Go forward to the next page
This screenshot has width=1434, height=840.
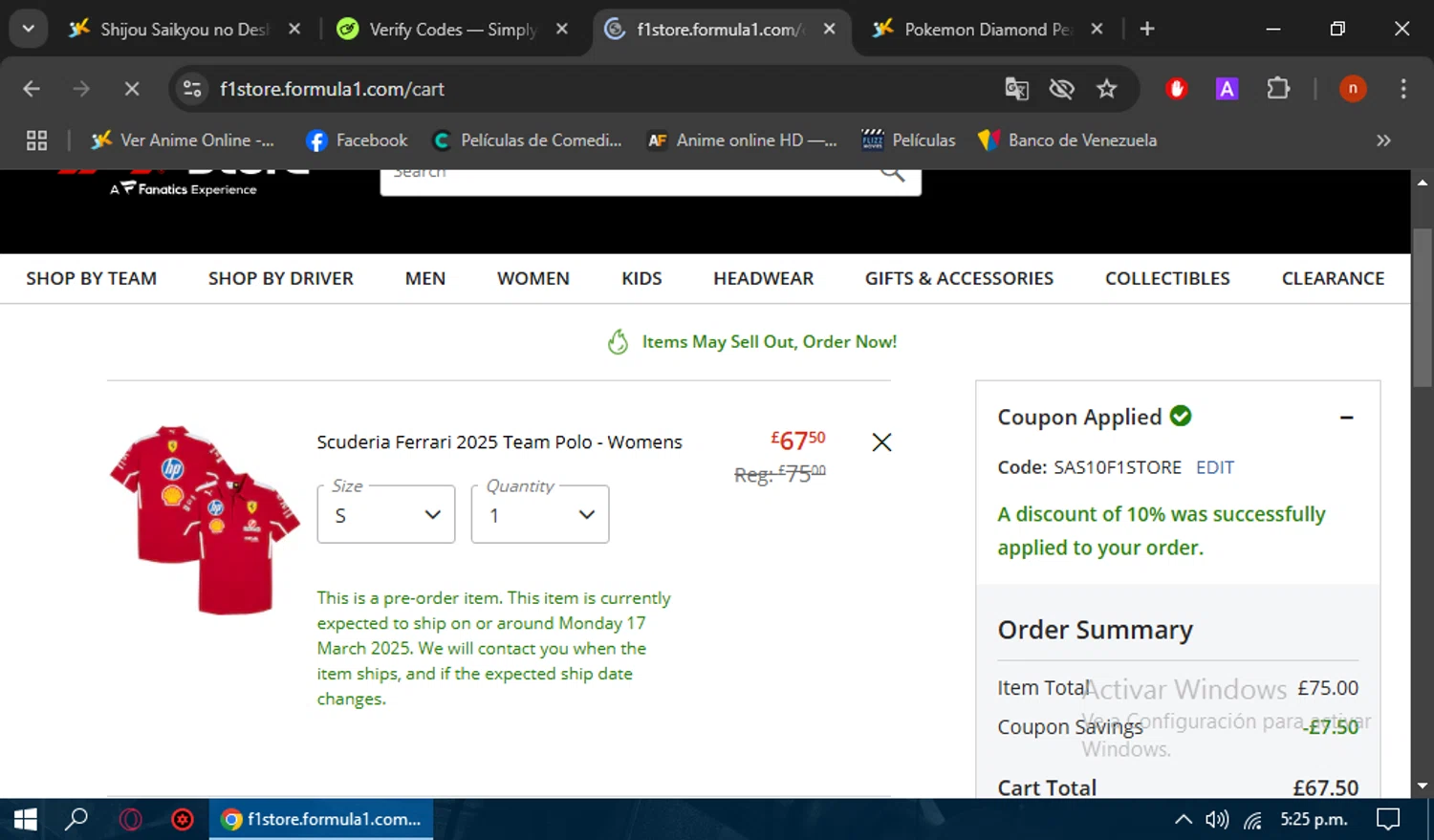coord(81,89)
